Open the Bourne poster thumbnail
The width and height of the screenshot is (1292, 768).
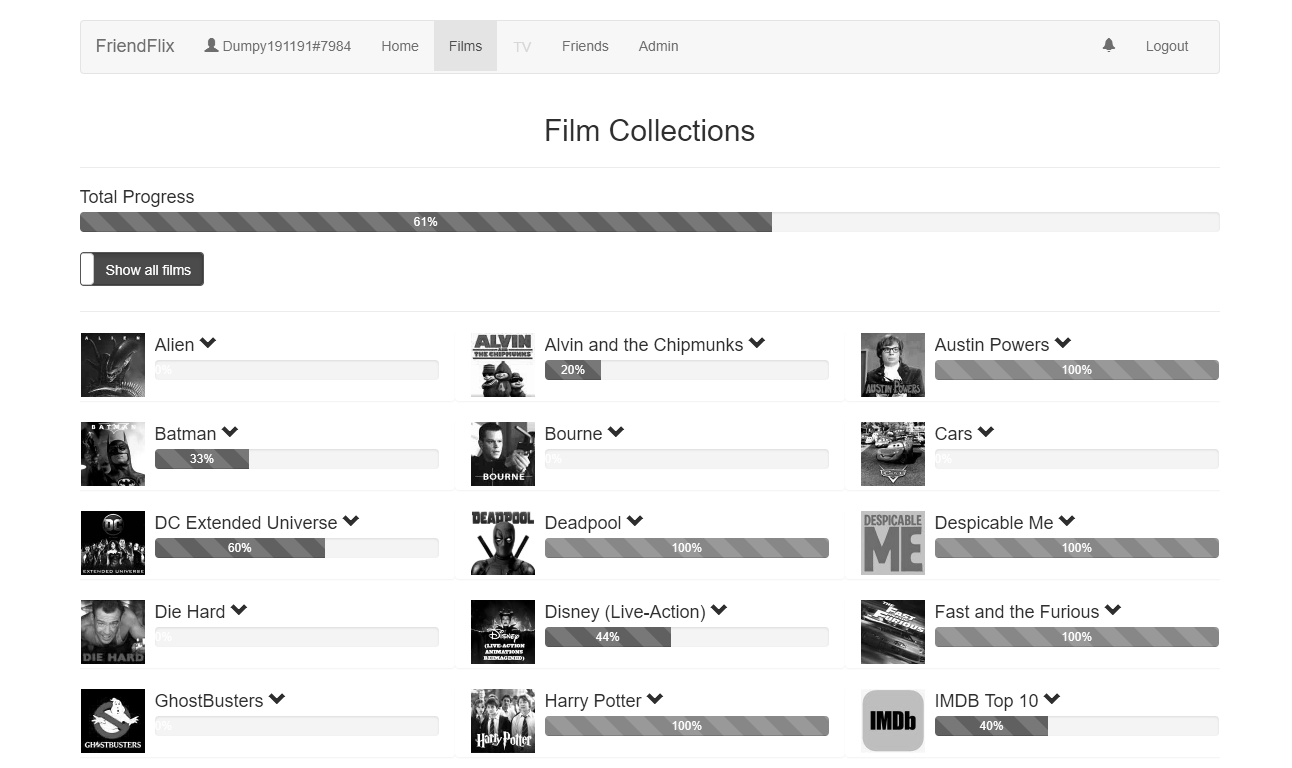tap(503, 454)
